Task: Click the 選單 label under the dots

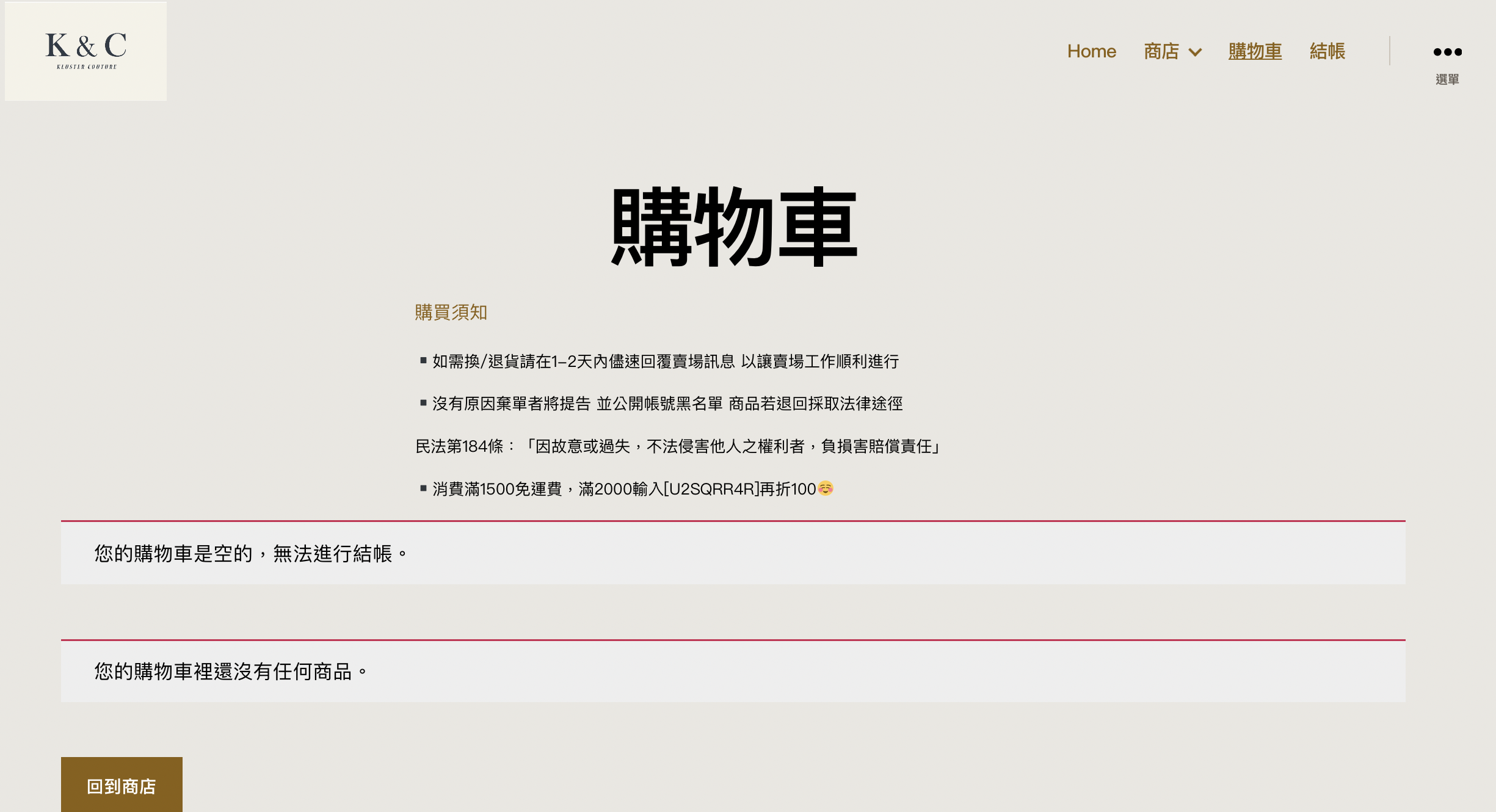Action: [x=1447, y=79]
